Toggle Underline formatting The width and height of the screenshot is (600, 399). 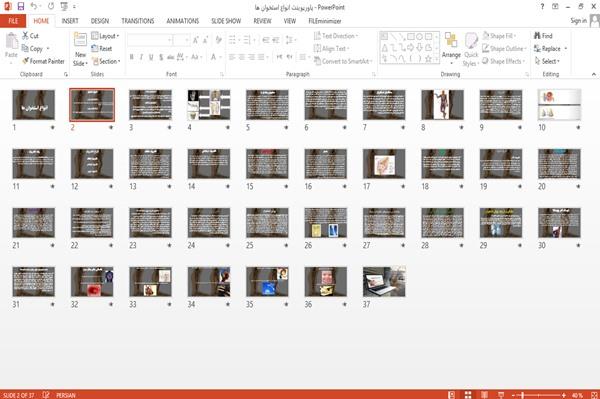151,57
